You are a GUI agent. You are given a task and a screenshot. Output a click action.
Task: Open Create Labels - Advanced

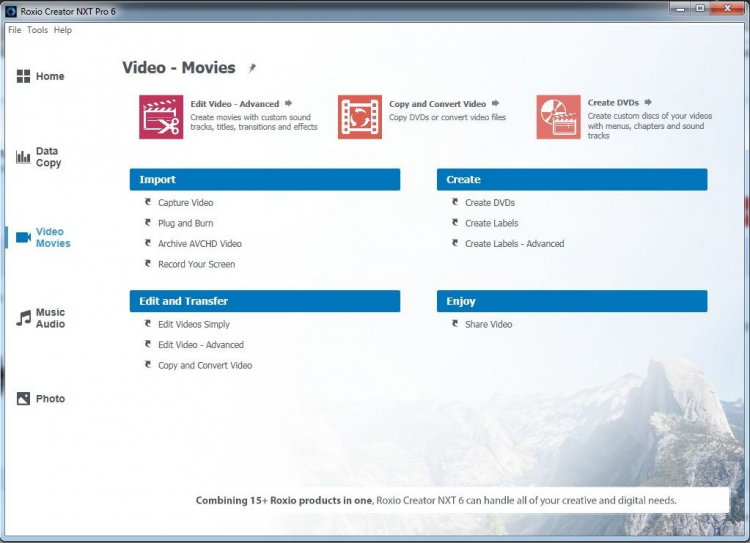[x=515, y=244]
